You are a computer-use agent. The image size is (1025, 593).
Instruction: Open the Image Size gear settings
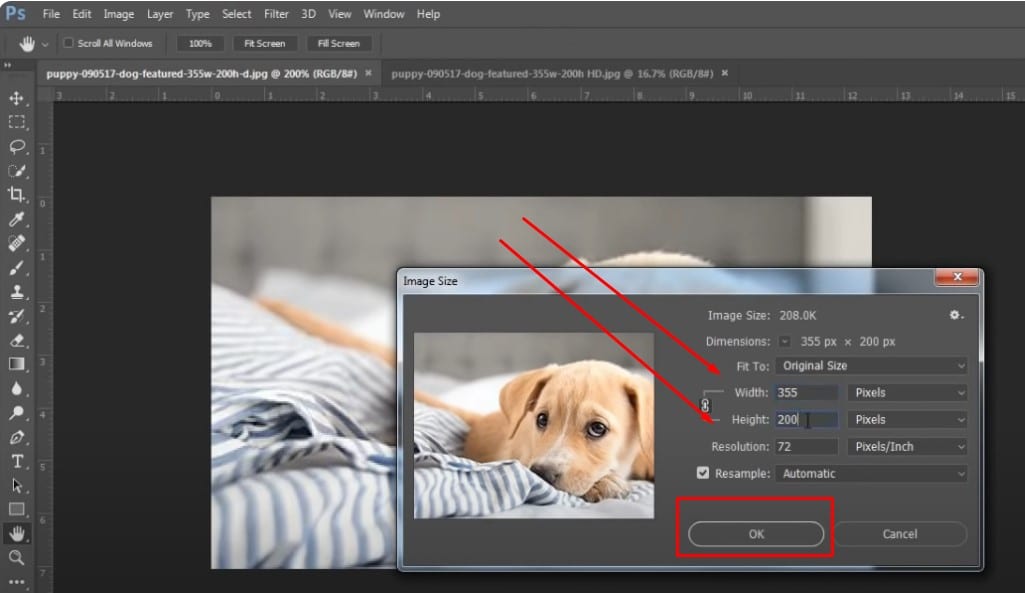(x=956, y=315)
